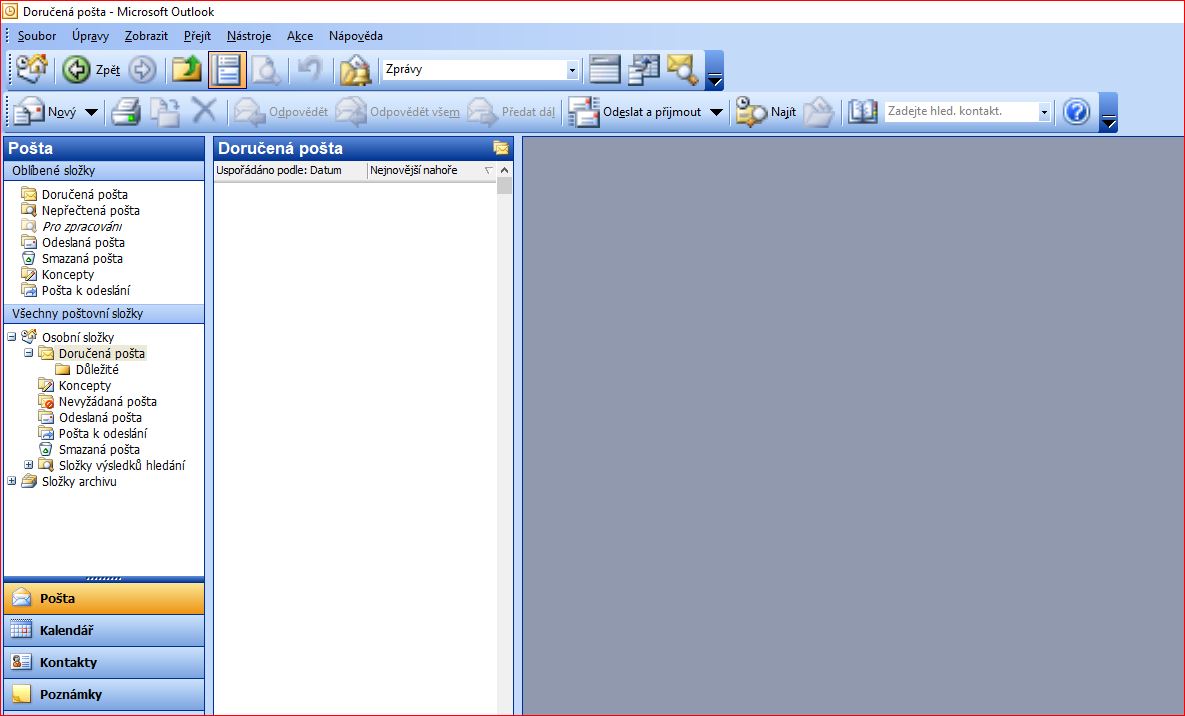The height and width of the screenshot is (716, 1185).
Task: Click the printer icon in toolbar
Action: coord(126,112)
